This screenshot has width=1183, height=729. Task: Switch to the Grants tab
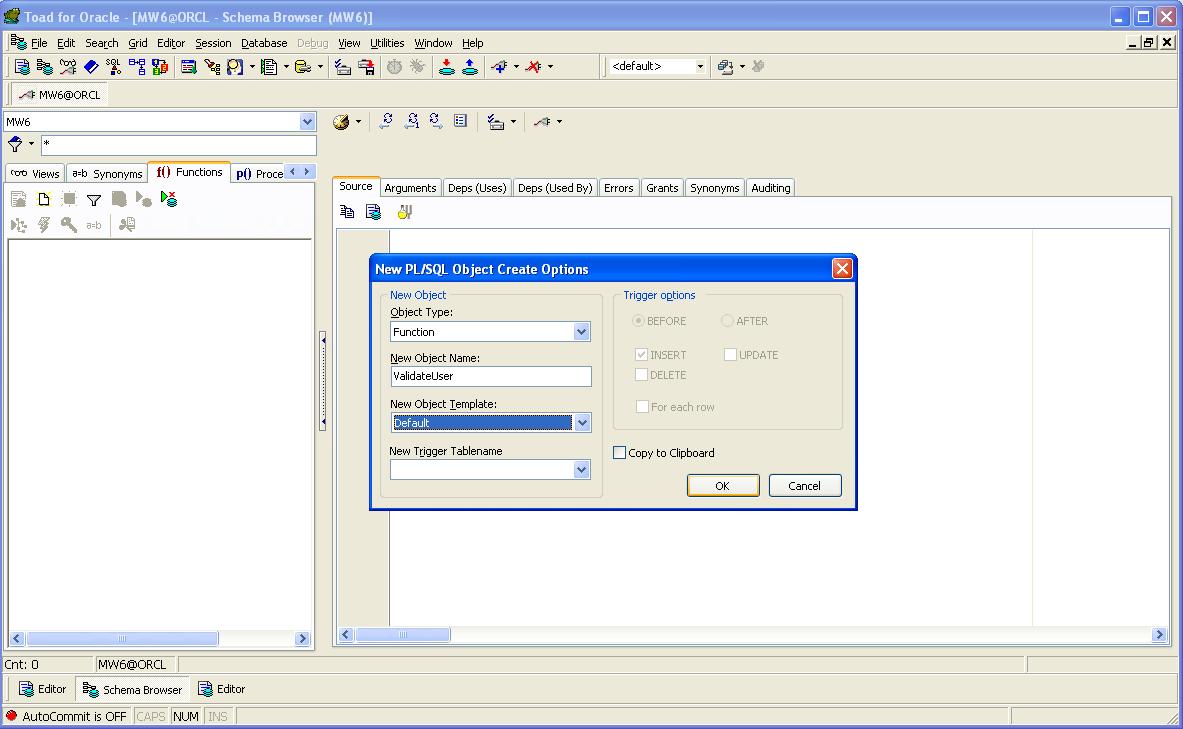(661, 187)
